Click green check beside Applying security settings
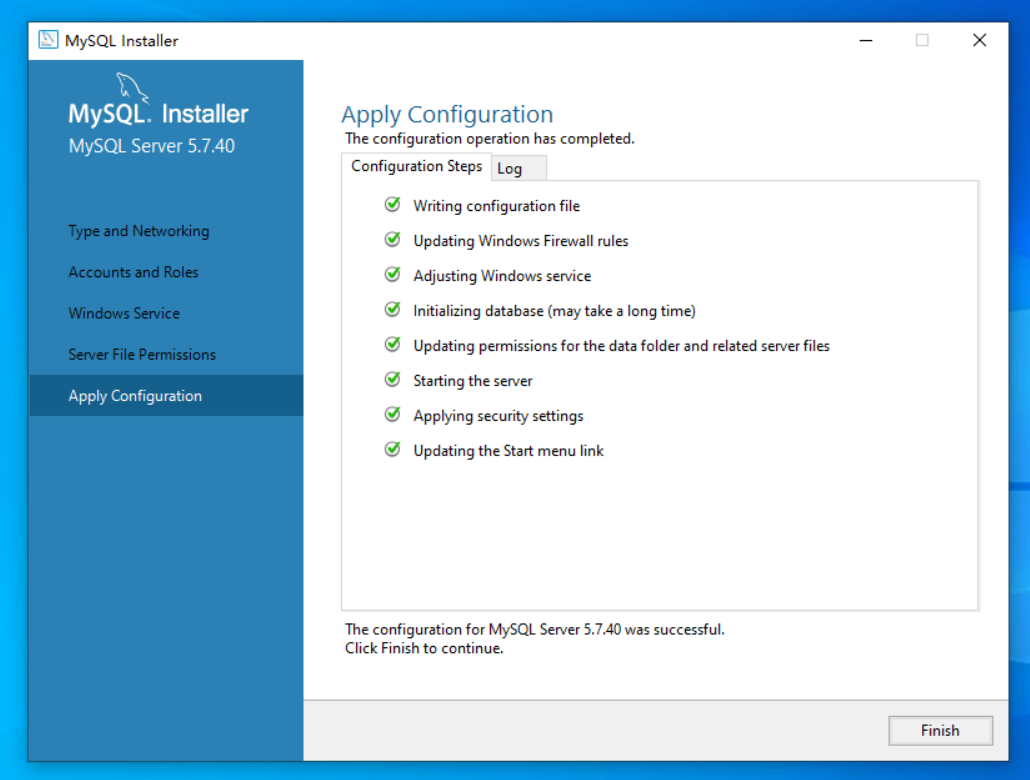The image size is (1030, 780). click(393, 414)
